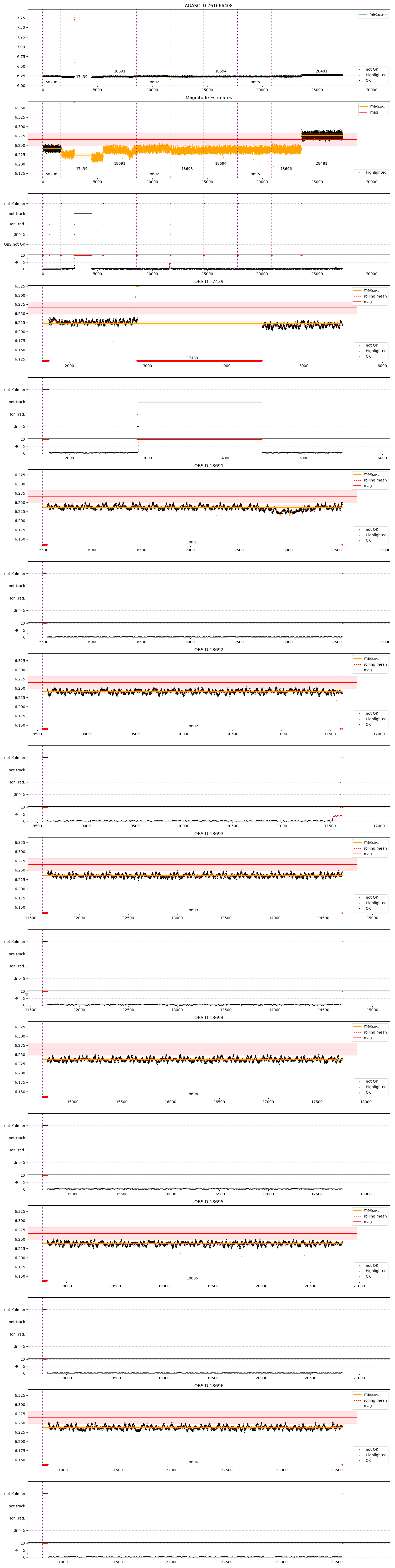
Task: Click the 'OBSID 18696' plot title
Action: pyautogui.click(x=209, y=1385)
